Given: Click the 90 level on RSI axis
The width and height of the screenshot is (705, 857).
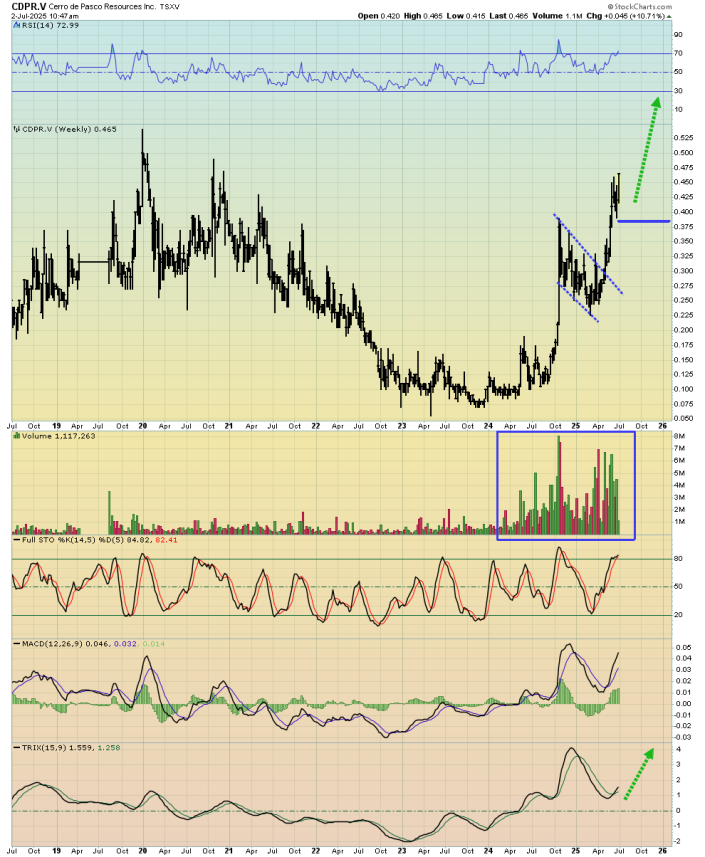Looking at the screenshot, I should coord(678,34).
